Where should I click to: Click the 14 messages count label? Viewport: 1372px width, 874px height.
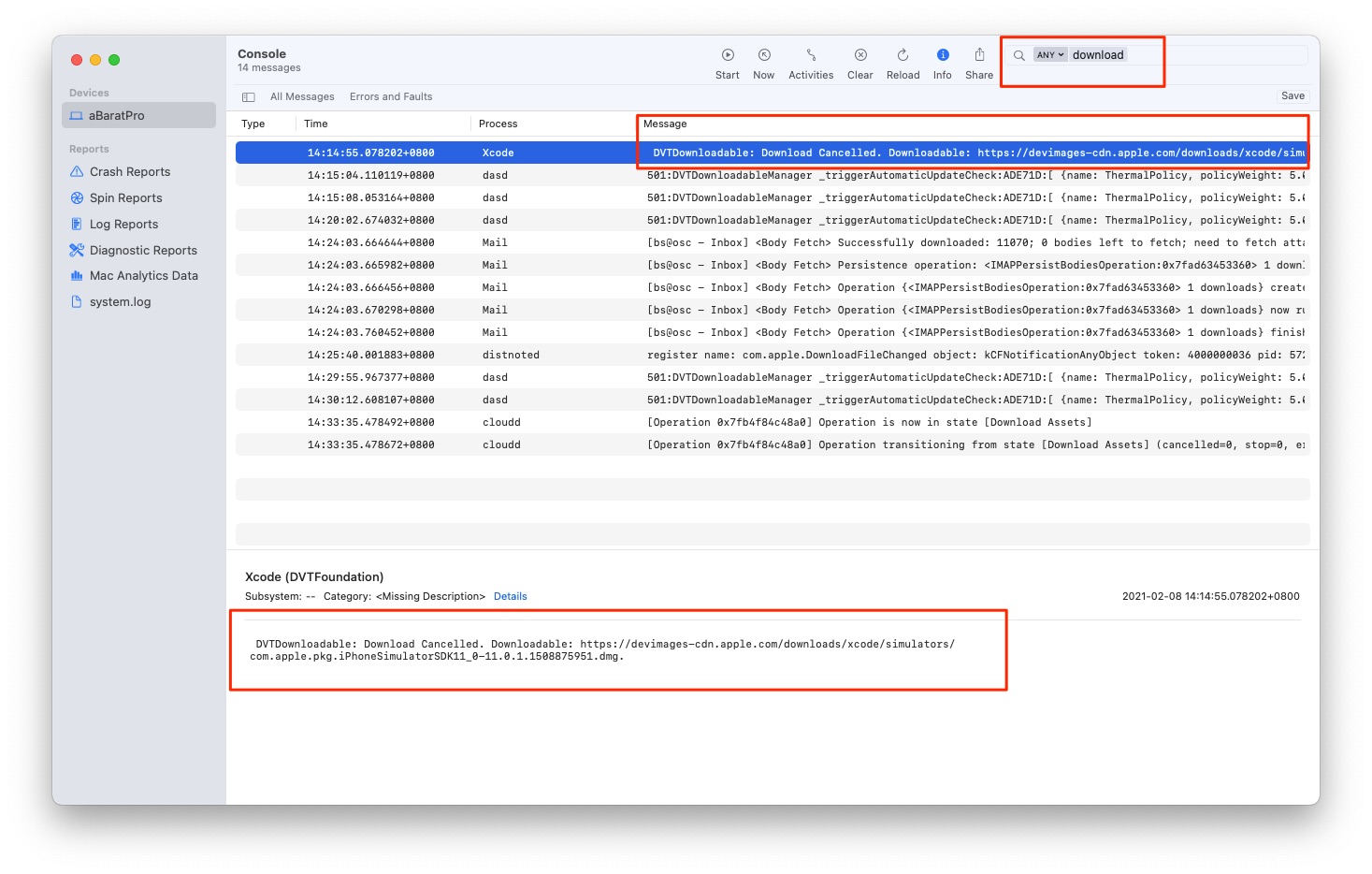[269, 68]
